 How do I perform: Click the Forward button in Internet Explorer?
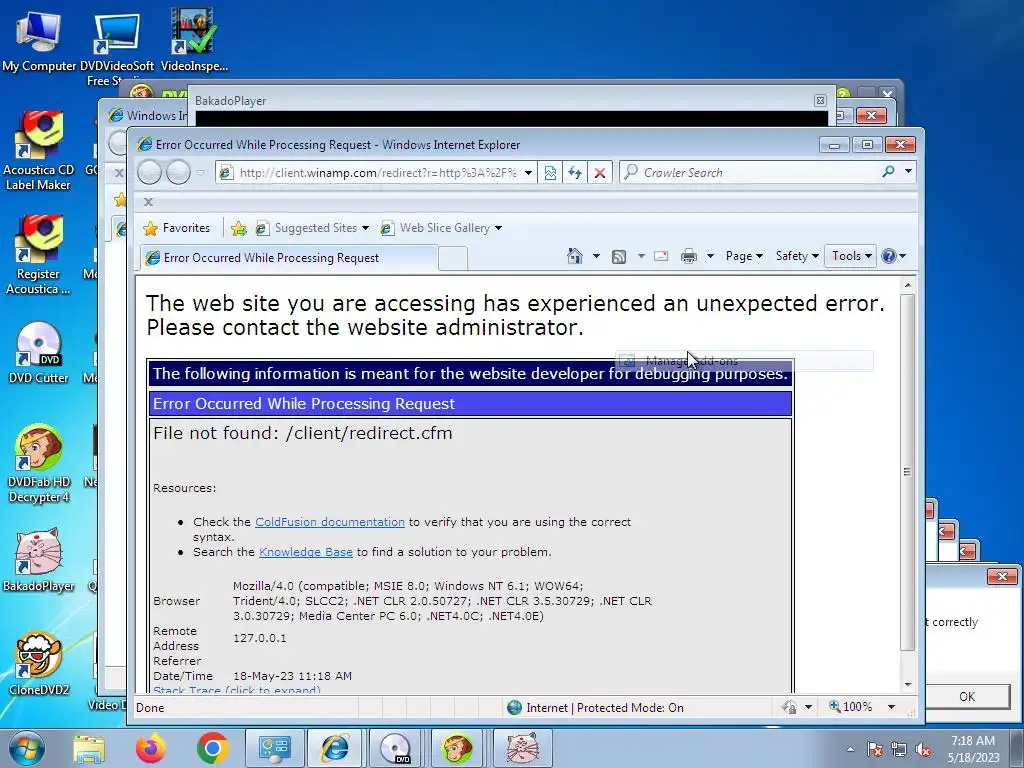coord(178,172)
